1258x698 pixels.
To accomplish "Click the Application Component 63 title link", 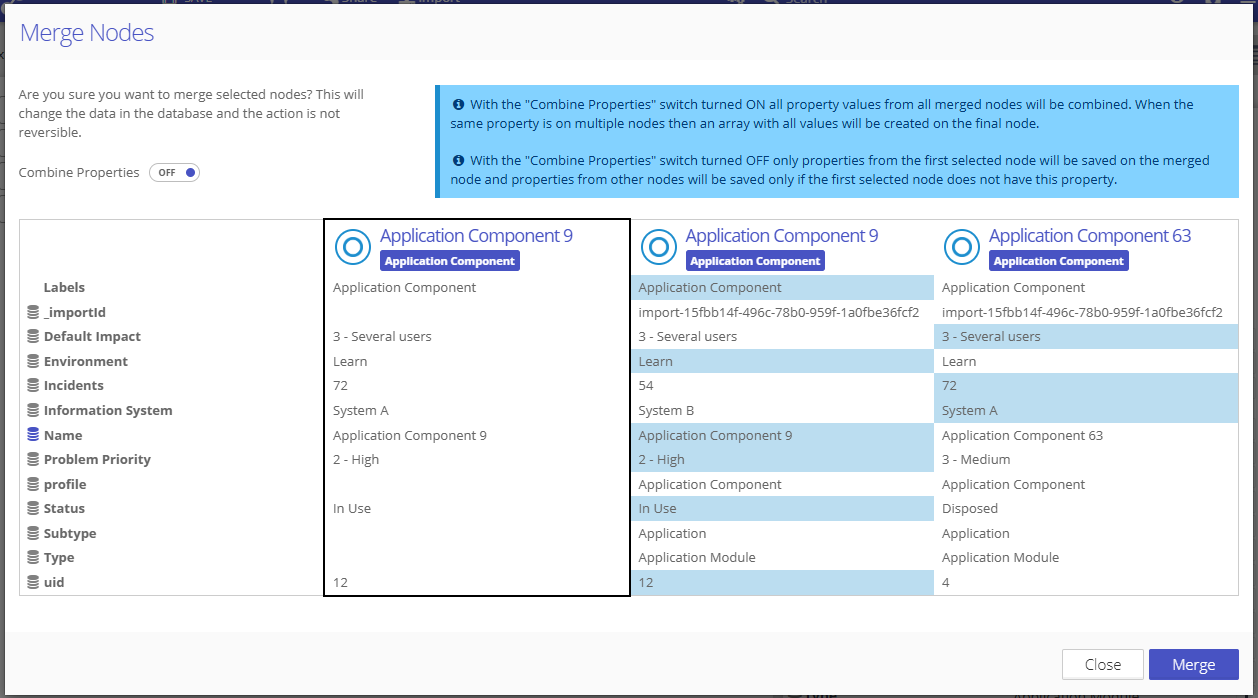I will click(1090, 236).
